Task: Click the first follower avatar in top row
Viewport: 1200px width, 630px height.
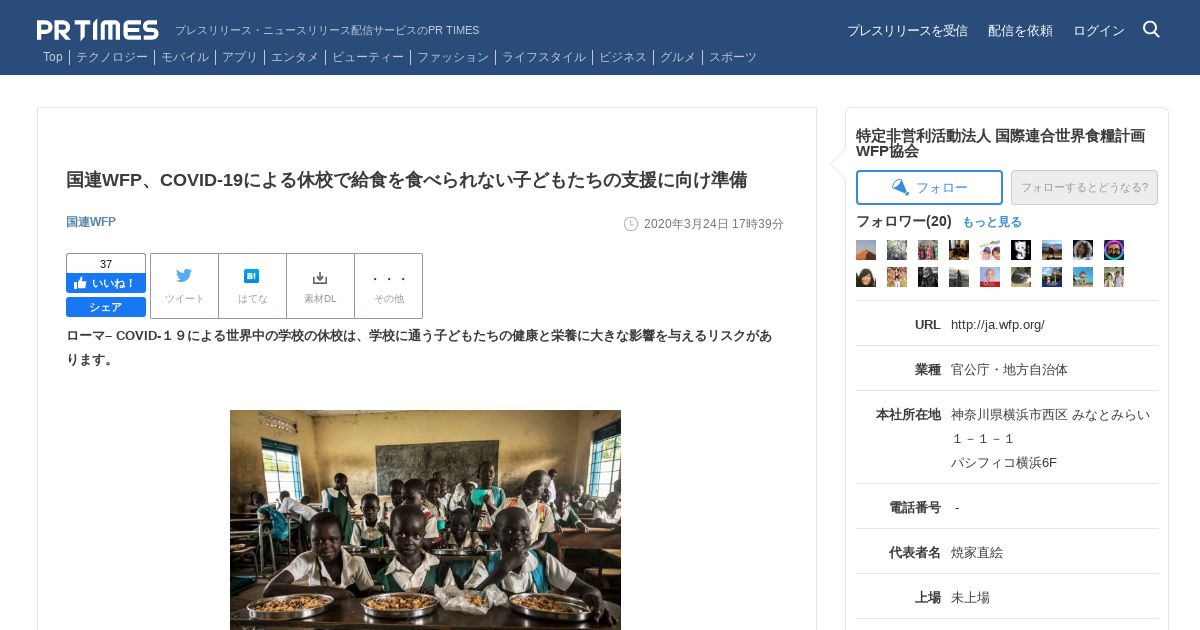Action: (x=866, y=250)
